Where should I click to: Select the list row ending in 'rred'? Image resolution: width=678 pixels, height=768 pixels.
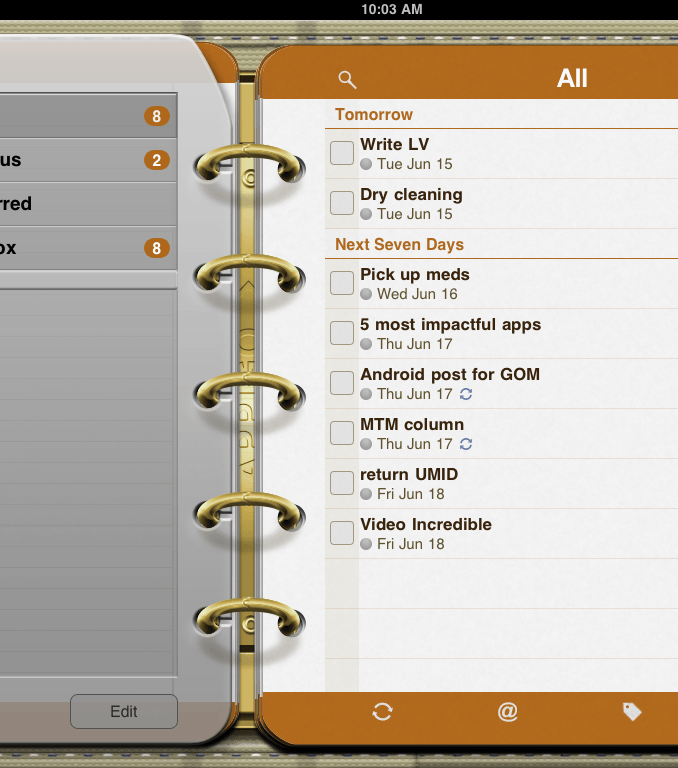click(x=88, y=204)
